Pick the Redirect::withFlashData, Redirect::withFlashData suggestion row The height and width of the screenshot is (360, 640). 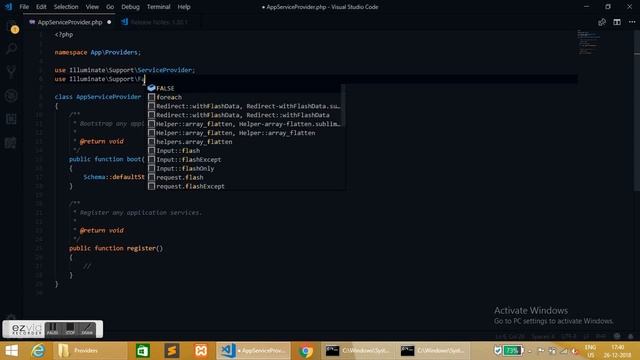(x=245, y=115)
